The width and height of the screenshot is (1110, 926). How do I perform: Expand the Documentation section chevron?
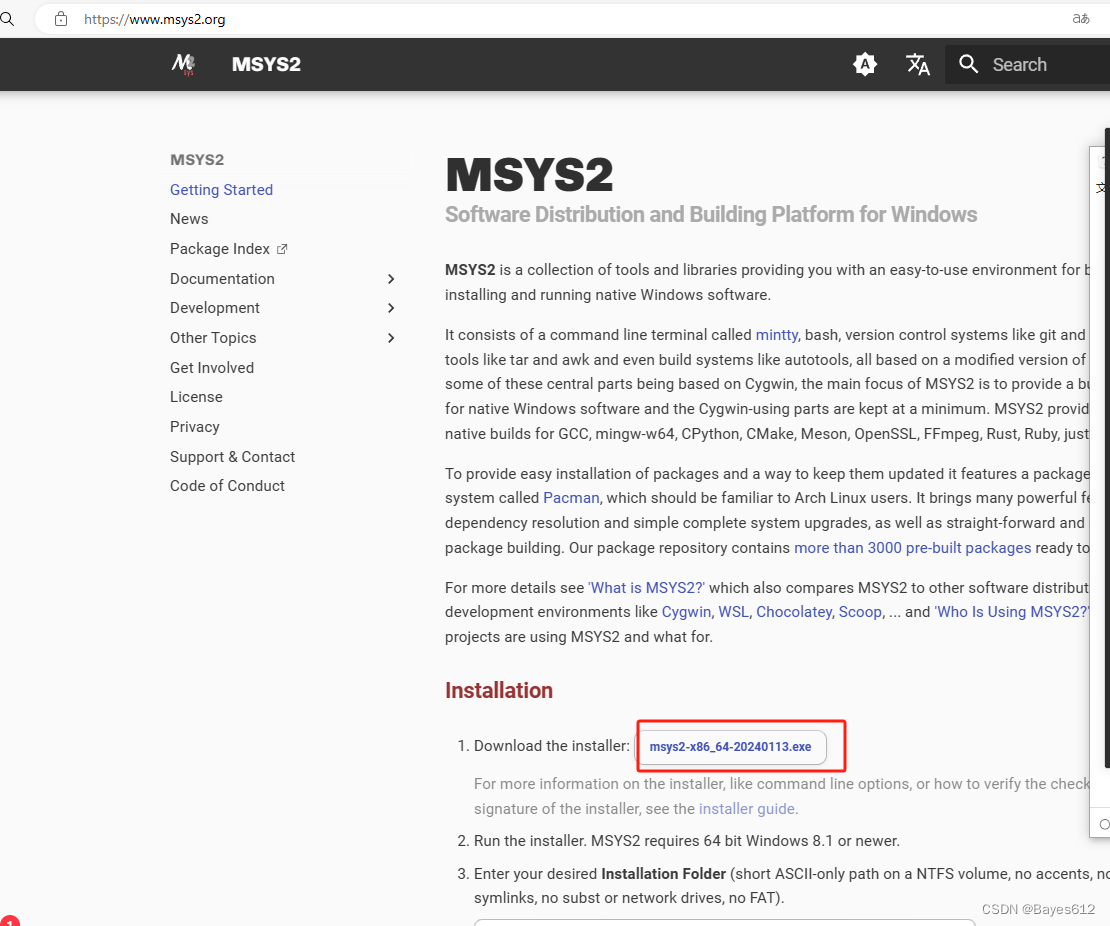click(391, 278)
